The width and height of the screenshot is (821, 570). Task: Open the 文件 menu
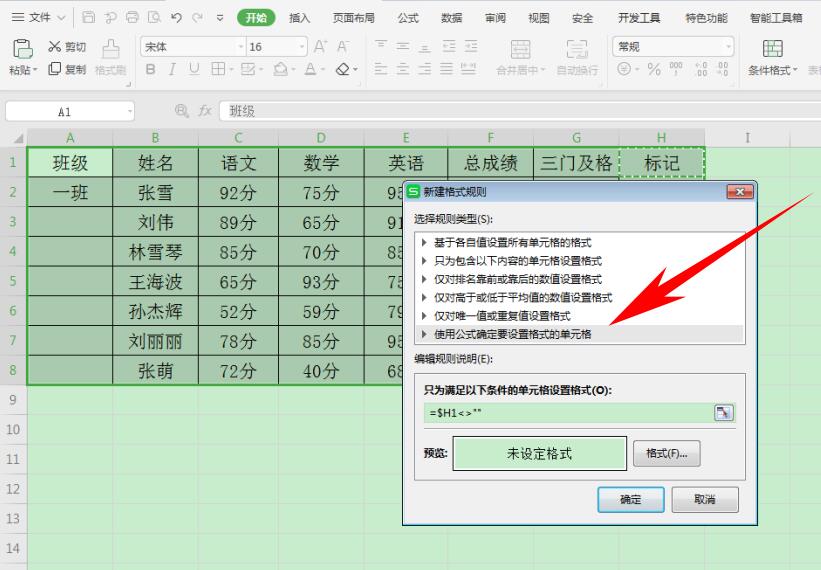38,18
